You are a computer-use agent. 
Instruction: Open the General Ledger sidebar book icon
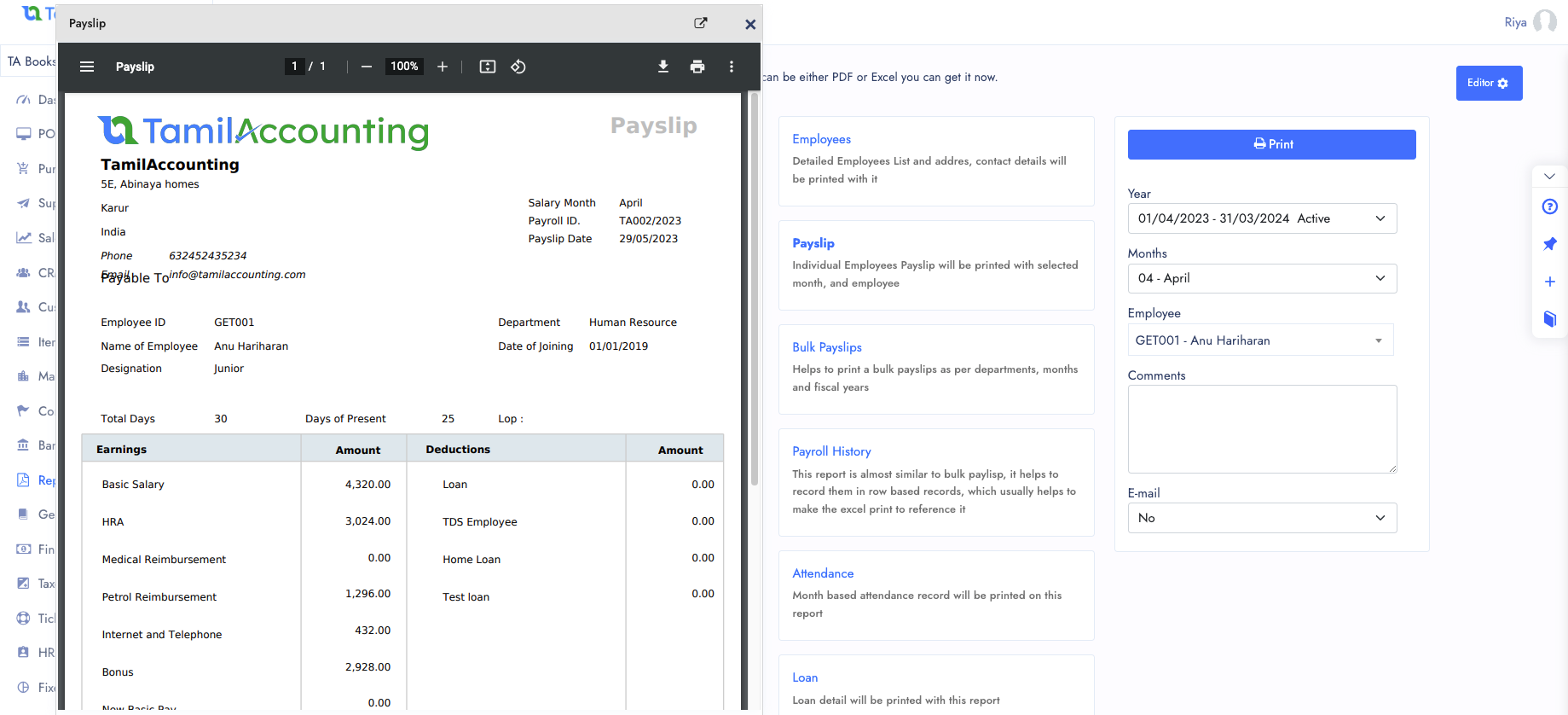coord(24,514)
